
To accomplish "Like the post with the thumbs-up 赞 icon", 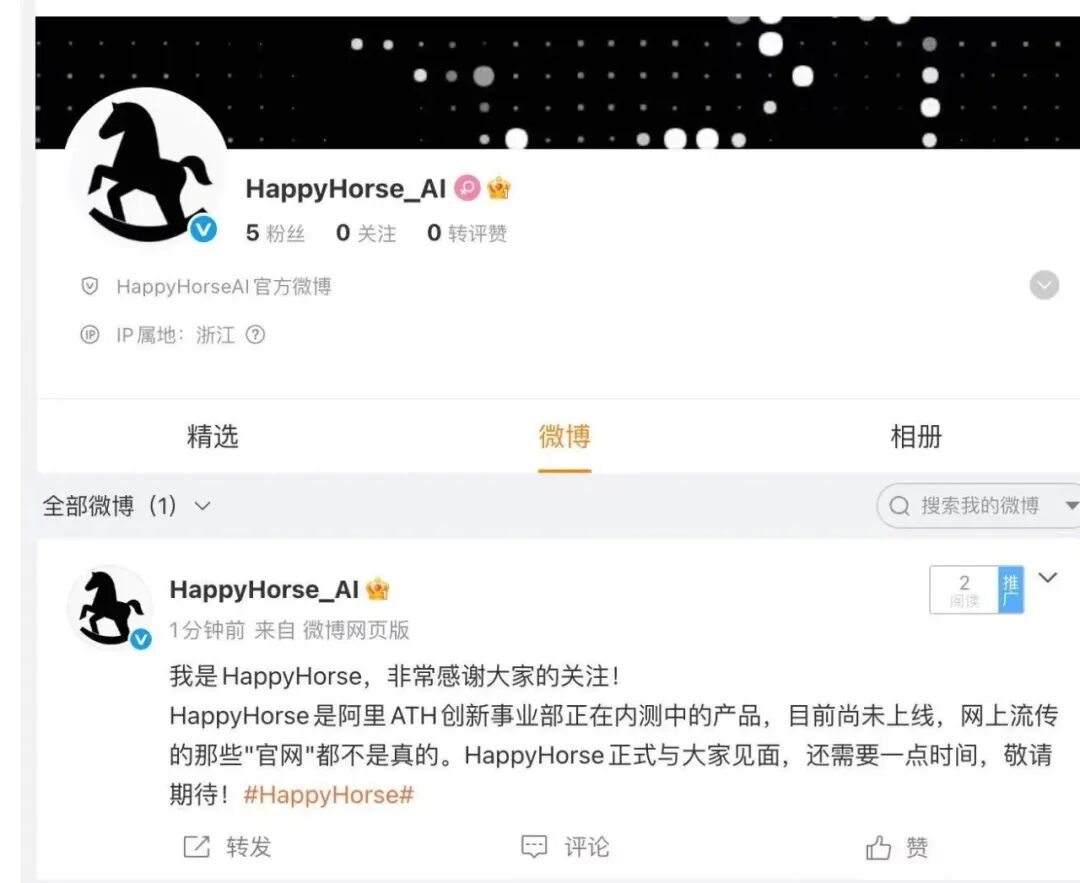I will tap(878, 847).
